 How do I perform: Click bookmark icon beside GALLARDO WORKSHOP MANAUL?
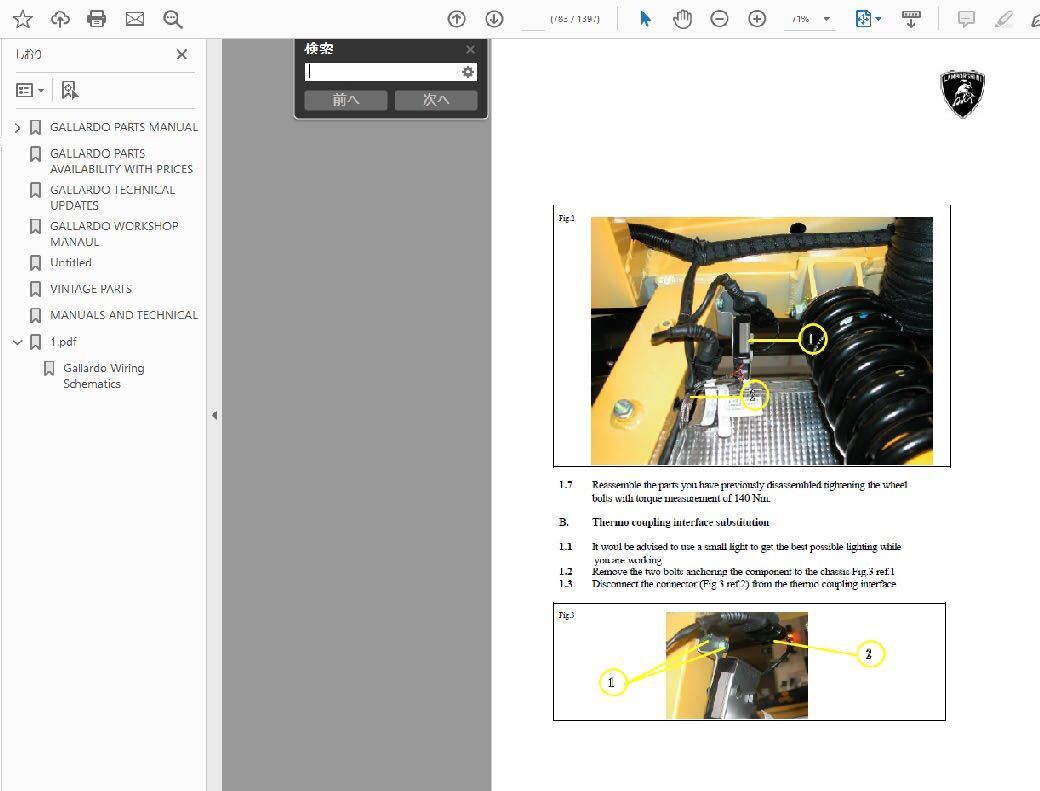point(36,227)
